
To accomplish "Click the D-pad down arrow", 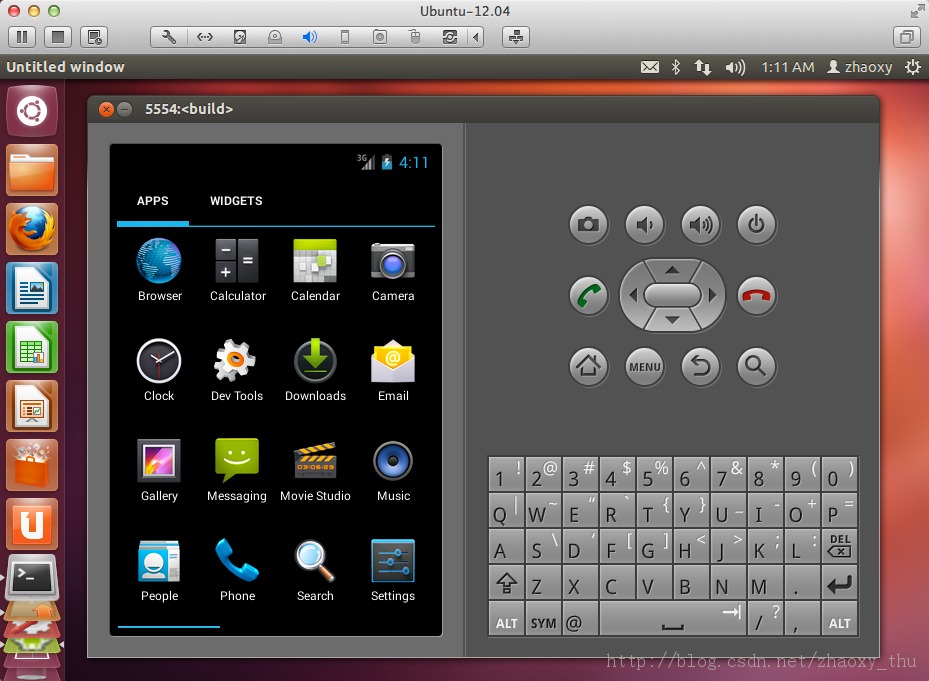I will (x=672, y=321).
